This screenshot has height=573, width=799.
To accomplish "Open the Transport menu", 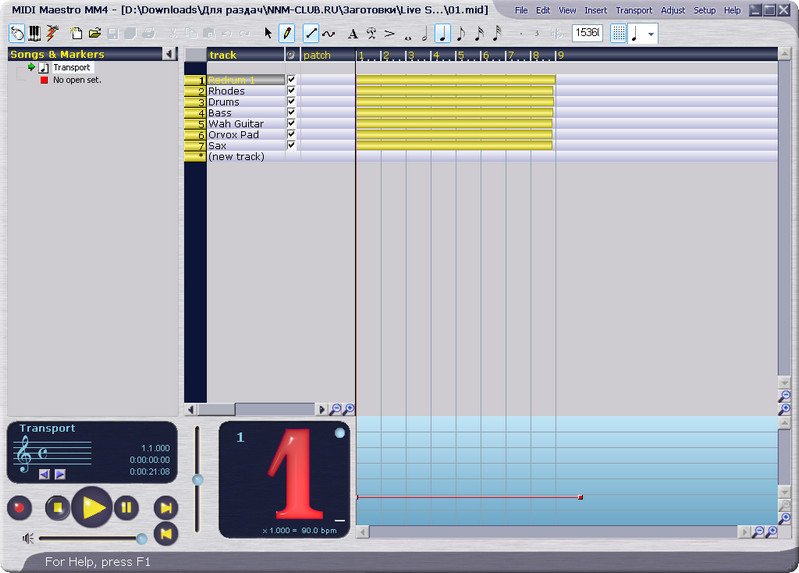I will (633, 10).
